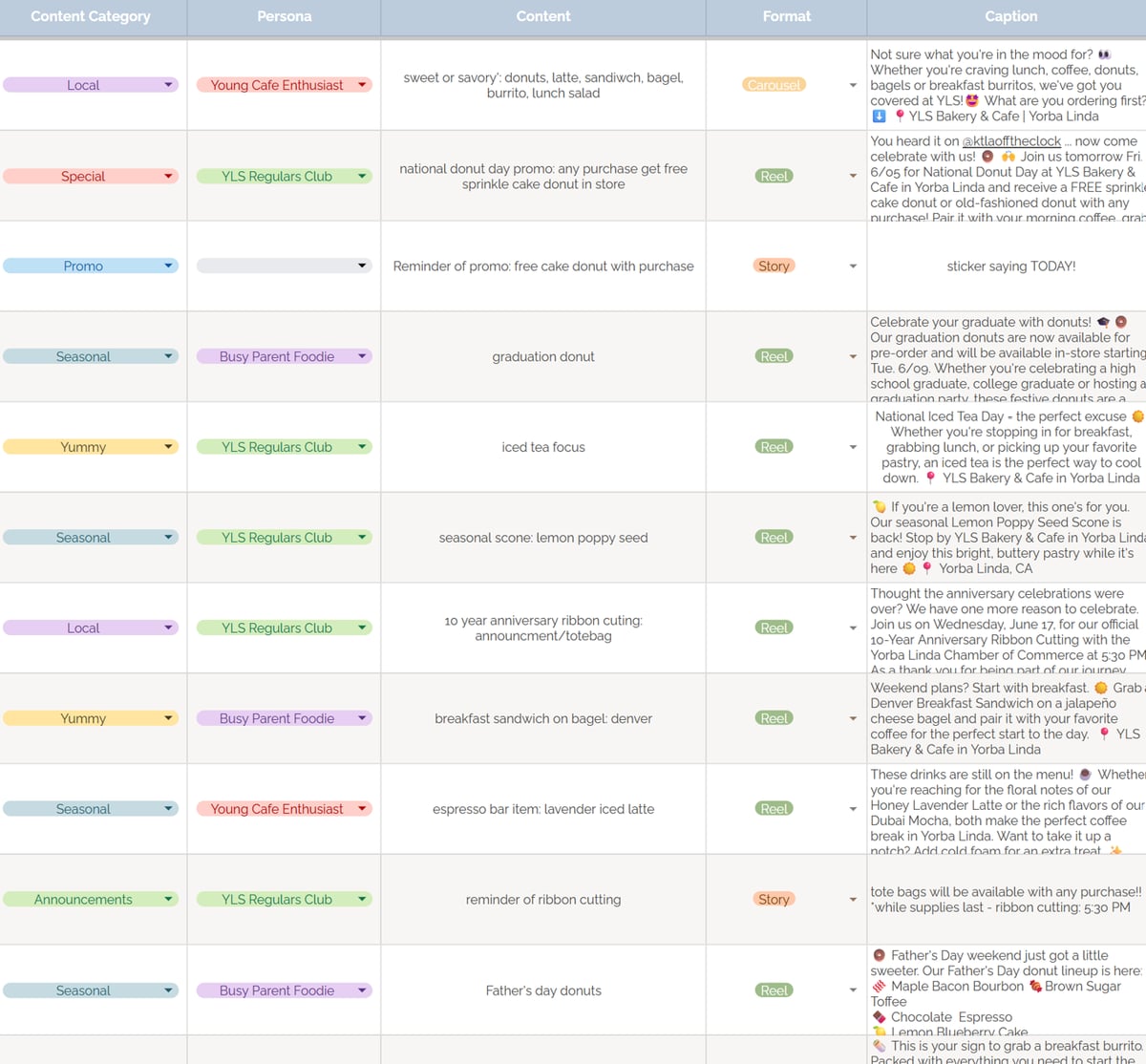Open the Carousel format dropdown
Screen dimensions: 1146x1064
(853, 85)
